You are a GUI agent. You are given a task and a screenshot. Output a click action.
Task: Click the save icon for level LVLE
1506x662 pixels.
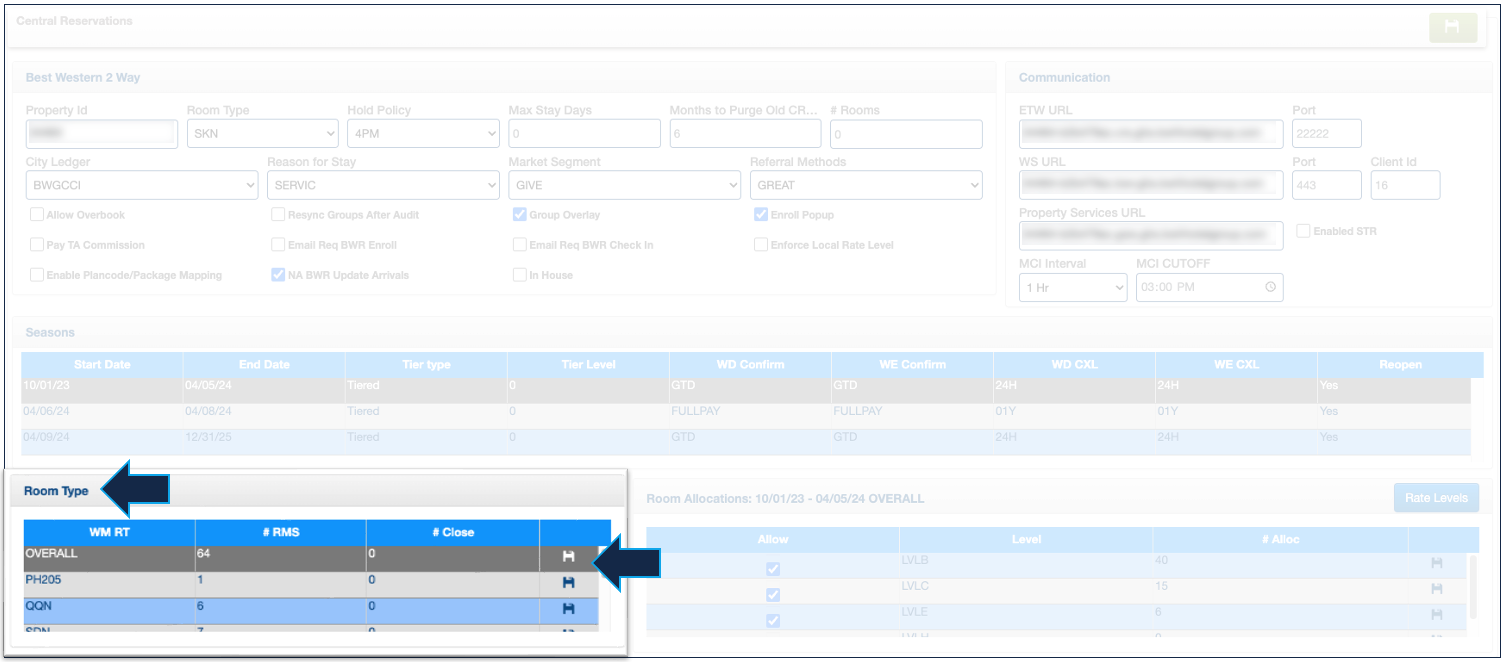point(1436,614)
